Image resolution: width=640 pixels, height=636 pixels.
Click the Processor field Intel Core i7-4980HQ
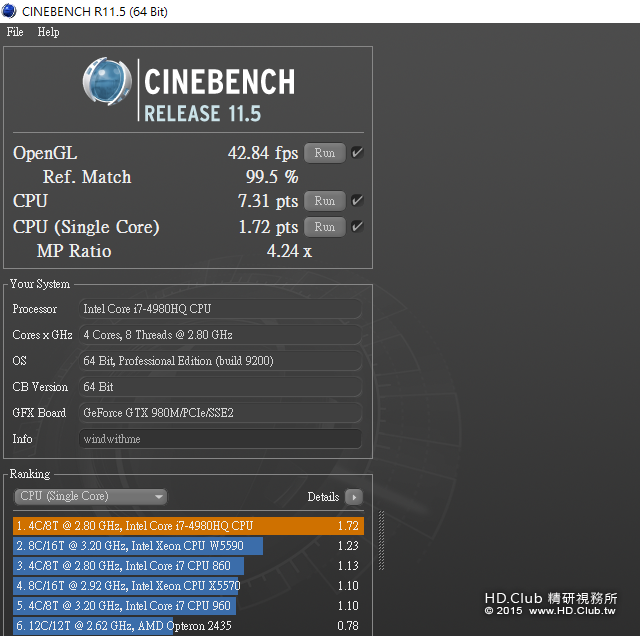click(x=220, y=309)
